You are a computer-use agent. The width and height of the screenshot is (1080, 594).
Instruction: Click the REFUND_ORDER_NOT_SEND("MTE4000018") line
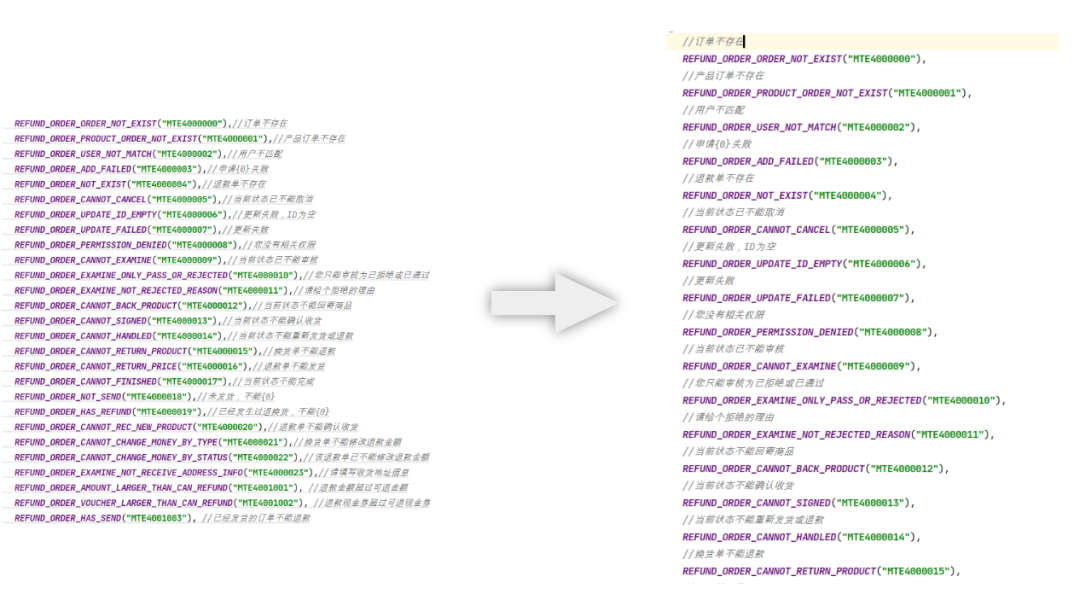click(x=145, y=396)
